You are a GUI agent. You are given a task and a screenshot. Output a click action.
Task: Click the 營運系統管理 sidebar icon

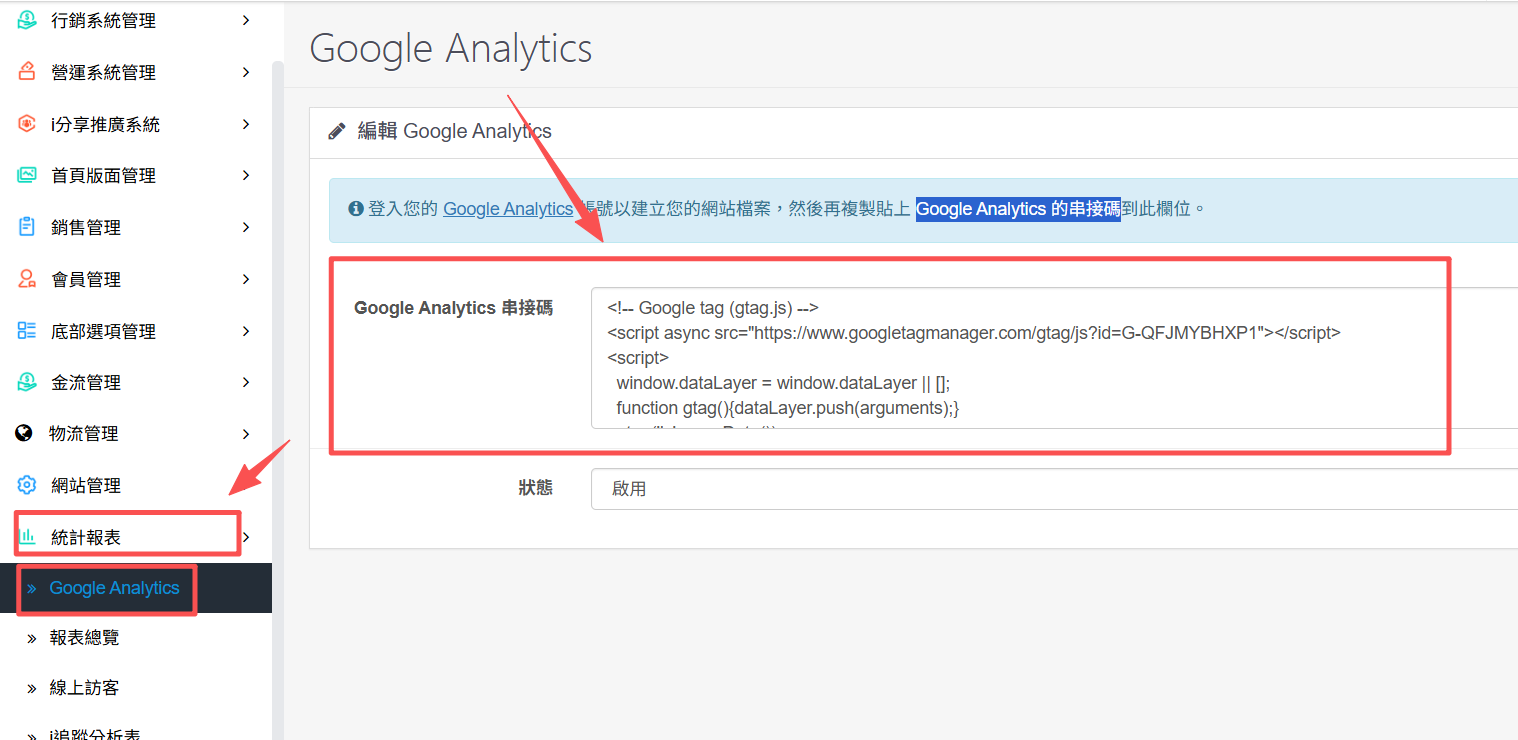[x=27, y=72]
